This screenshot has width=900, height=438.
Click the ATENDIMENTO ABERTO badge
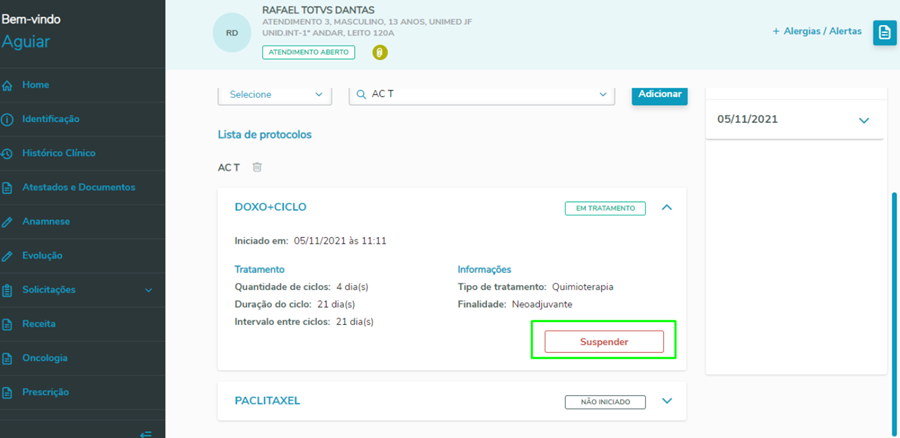pyautogui.click(x=309, y=52)
